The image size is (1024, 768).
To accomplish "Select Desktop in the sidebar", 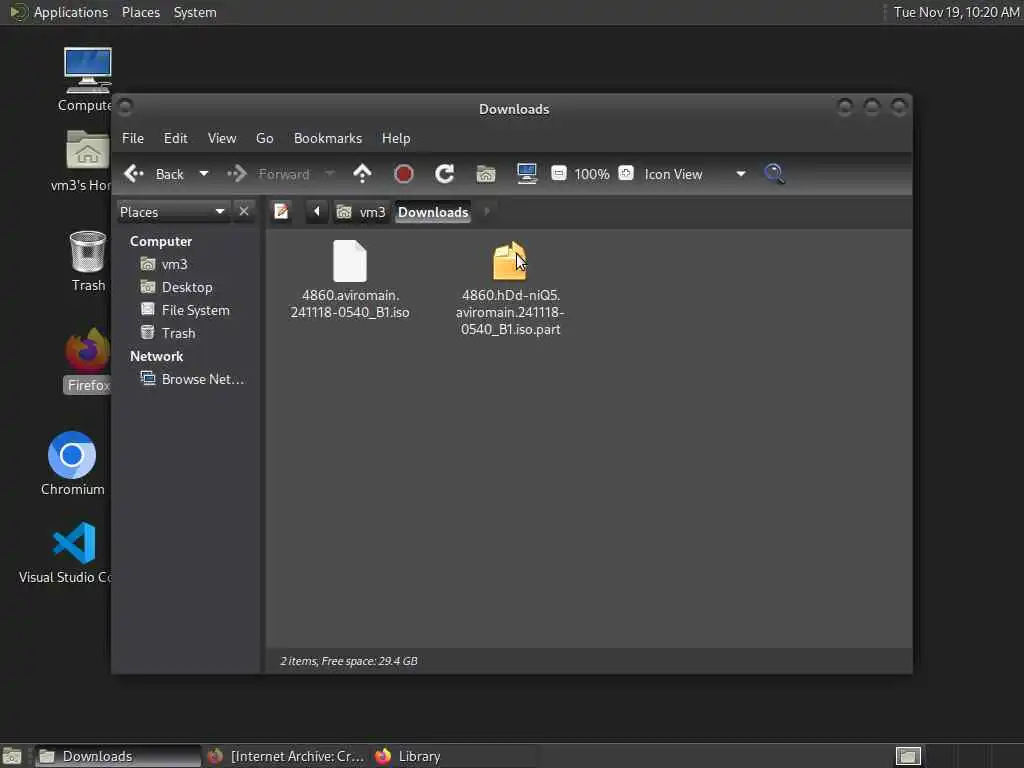I will point(189,287).
